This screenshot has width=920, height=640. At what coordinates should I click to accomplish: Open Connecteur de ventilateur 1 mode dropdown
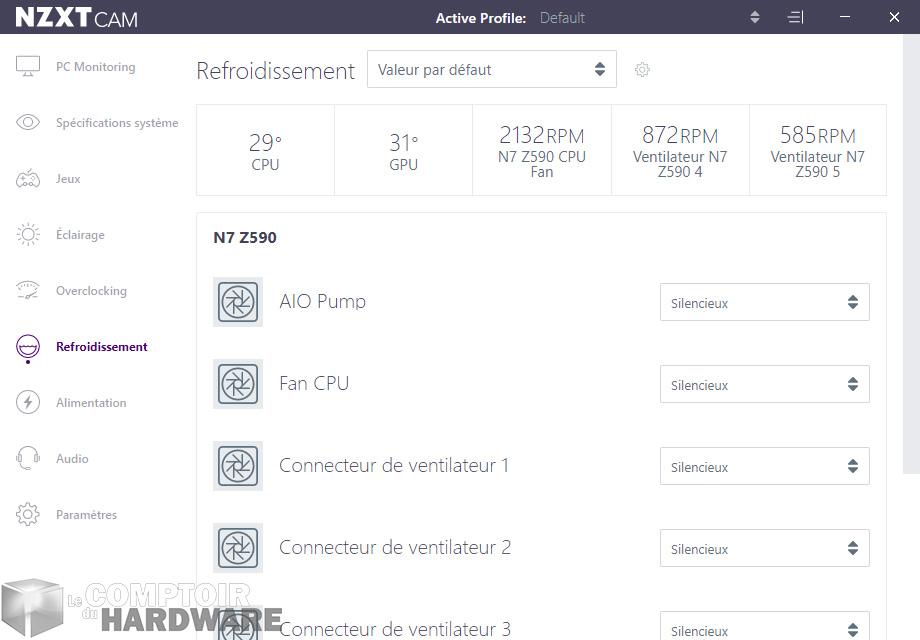point(764,467)
